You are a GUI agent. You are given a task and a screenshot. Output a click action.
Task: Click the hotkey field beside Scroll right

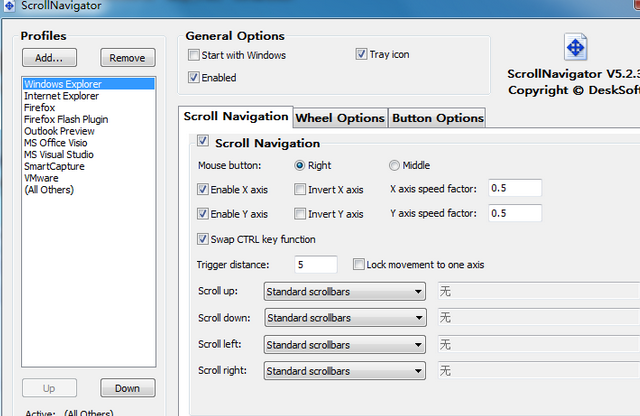[539, 371]
